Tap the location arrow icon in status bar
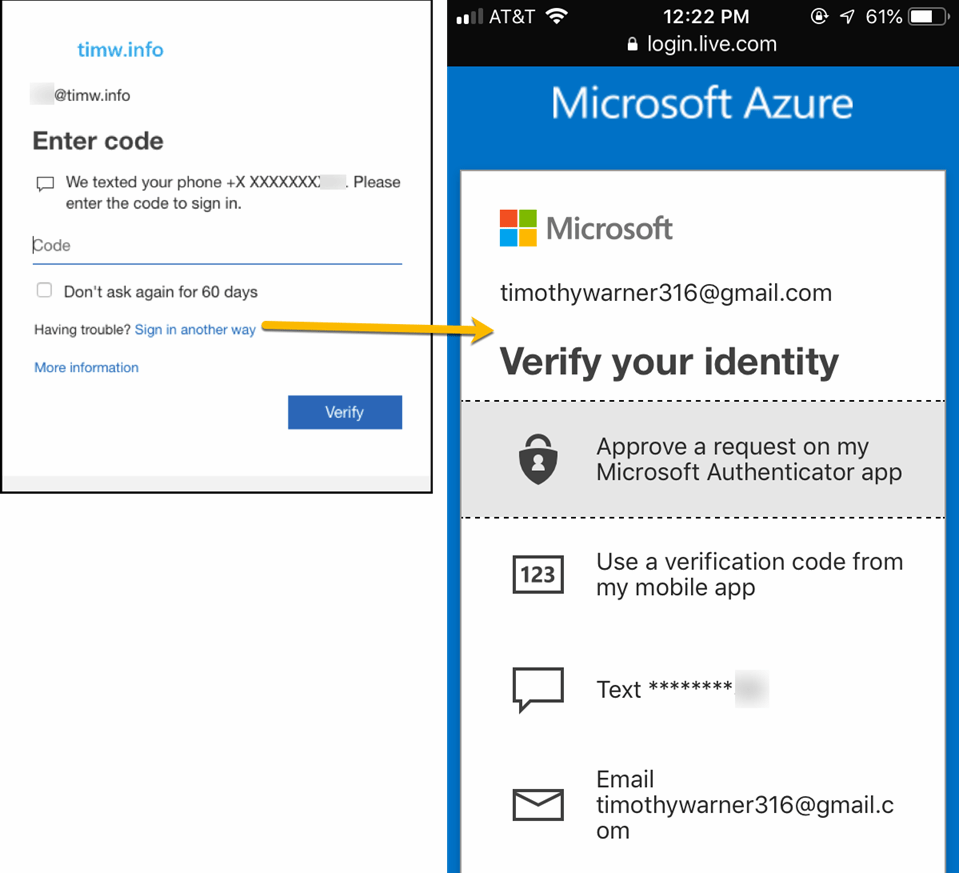 [848, 17]
